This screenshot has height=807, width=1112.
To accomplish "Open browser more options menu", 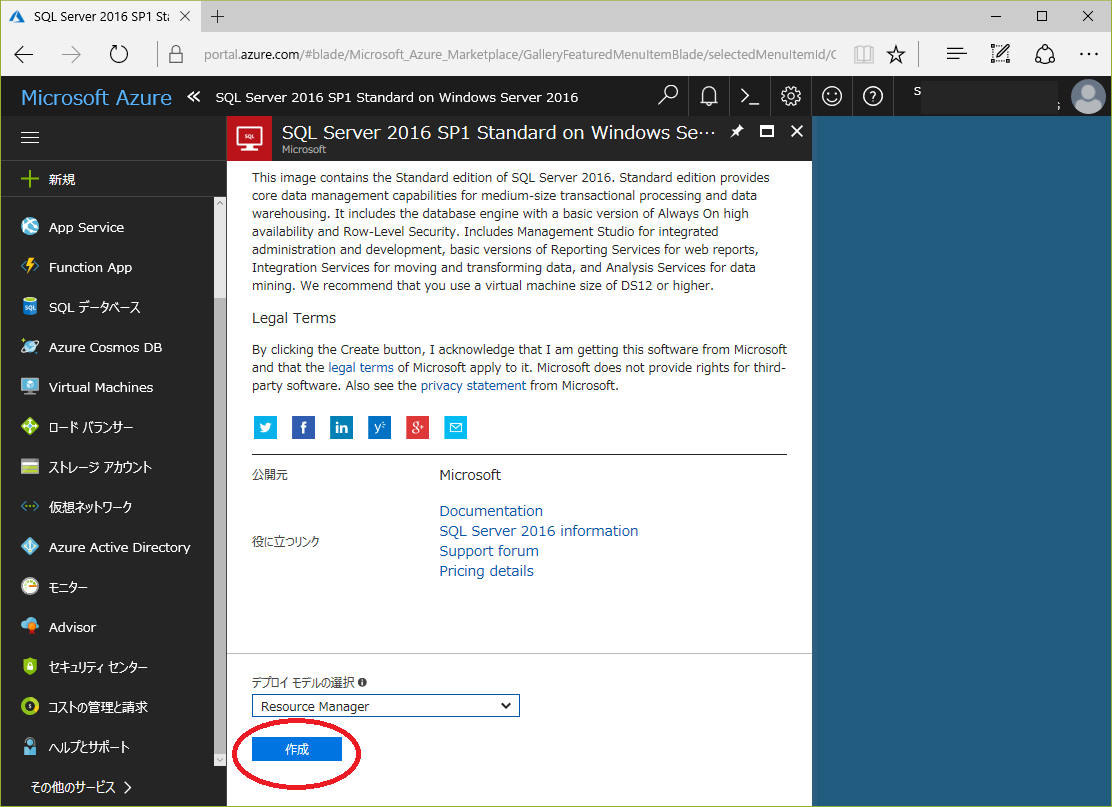I will (1089, 54).
